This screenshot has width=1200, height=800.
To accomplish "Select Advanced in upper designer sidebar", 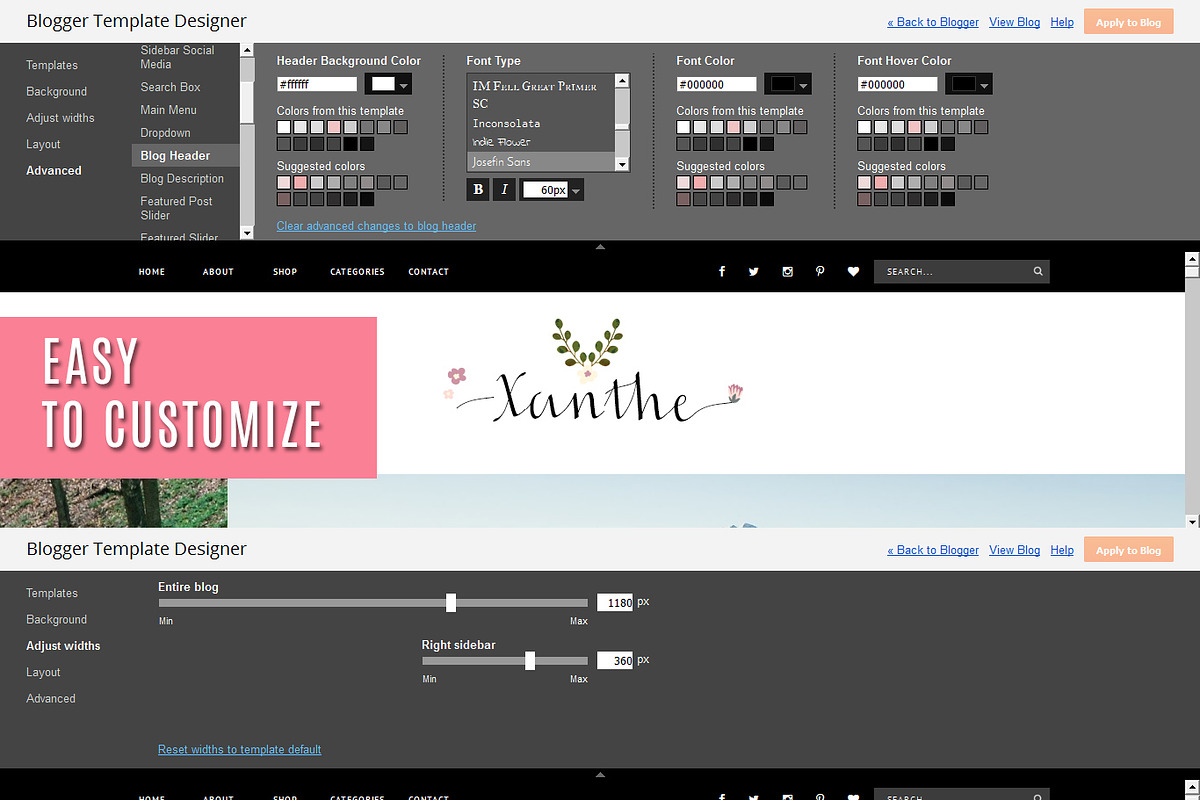I will click(x=54, y=171).
